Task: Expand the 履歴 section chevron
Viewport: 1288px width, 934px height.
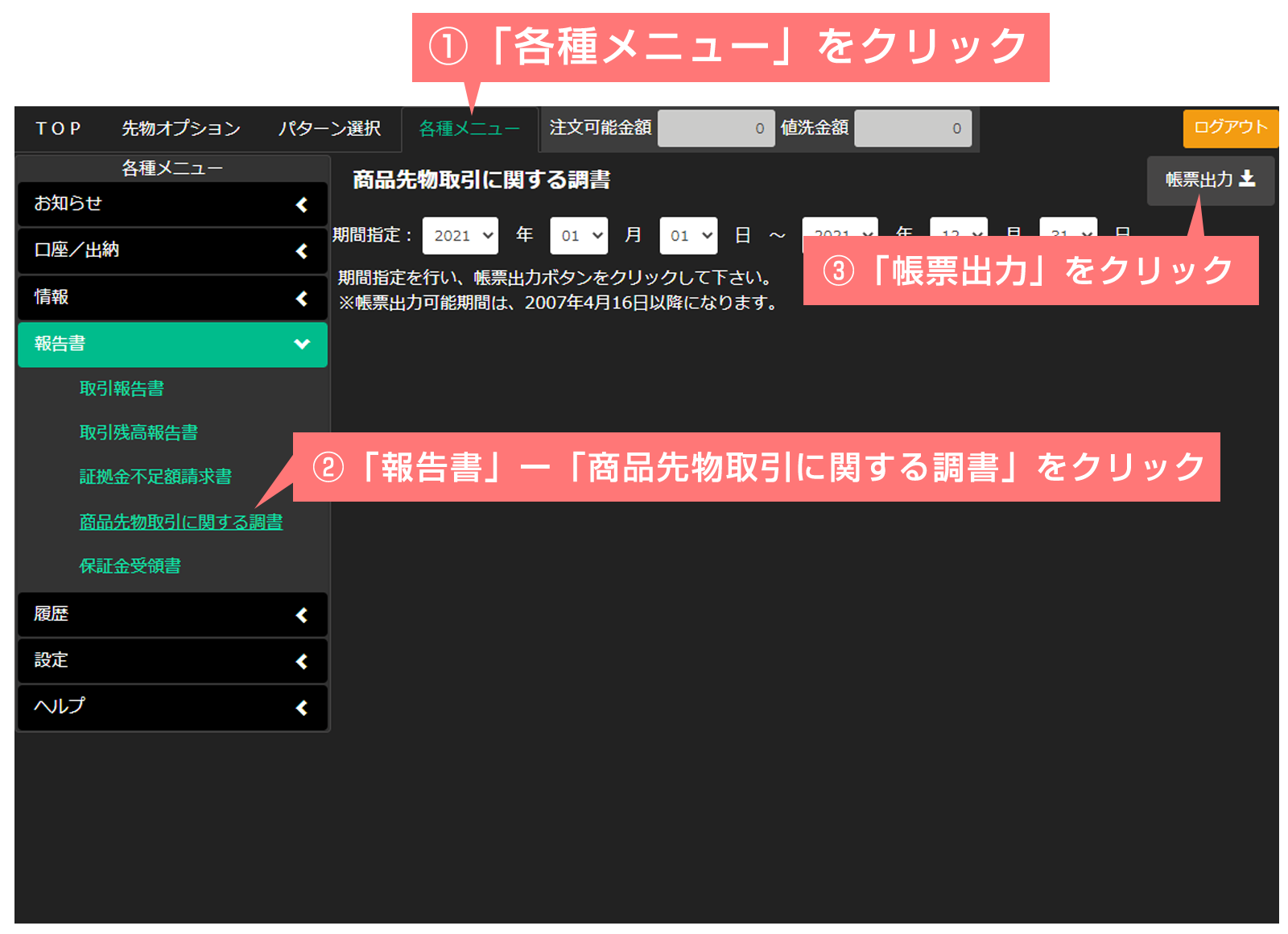Action: click(x=302, y=615)
